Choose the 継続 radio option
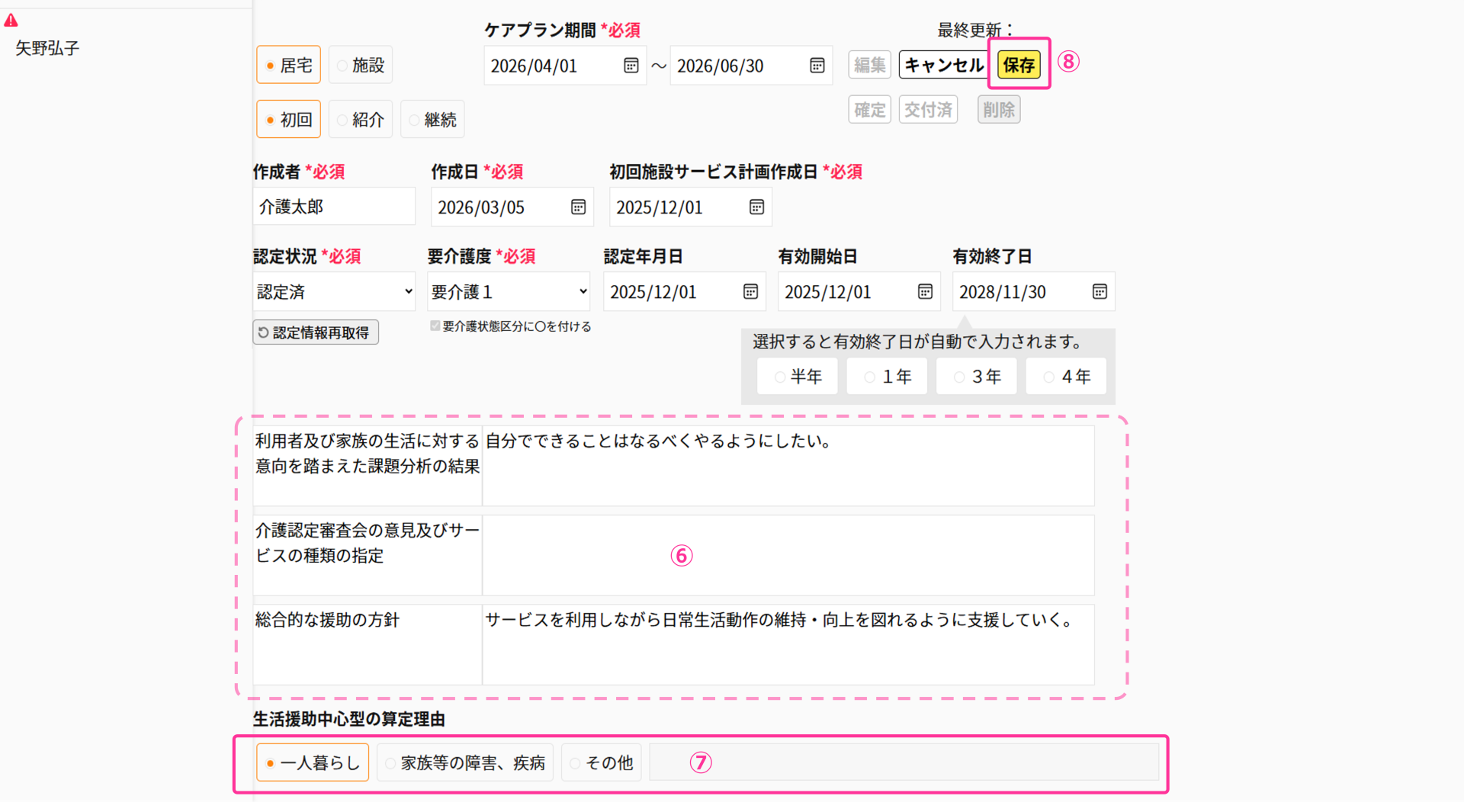1464x812 pixels. 432,120
